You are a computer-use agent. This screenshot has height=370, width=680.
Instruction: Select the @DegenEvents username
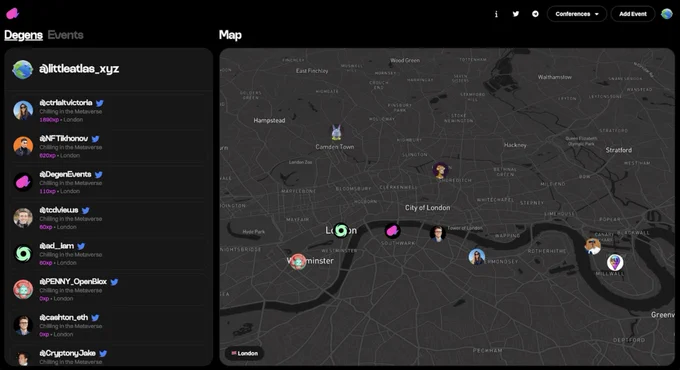coord(65,174)
